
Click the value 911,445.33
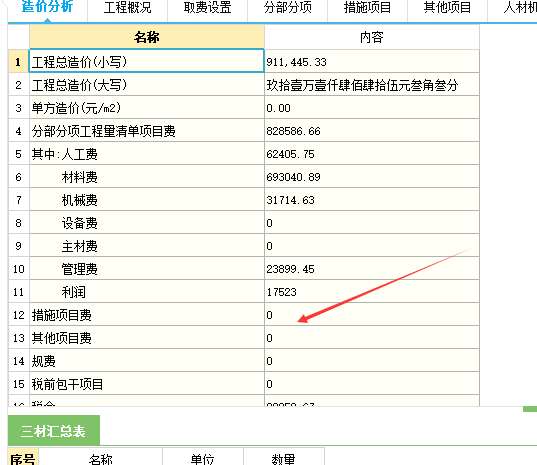coord(372,62)
